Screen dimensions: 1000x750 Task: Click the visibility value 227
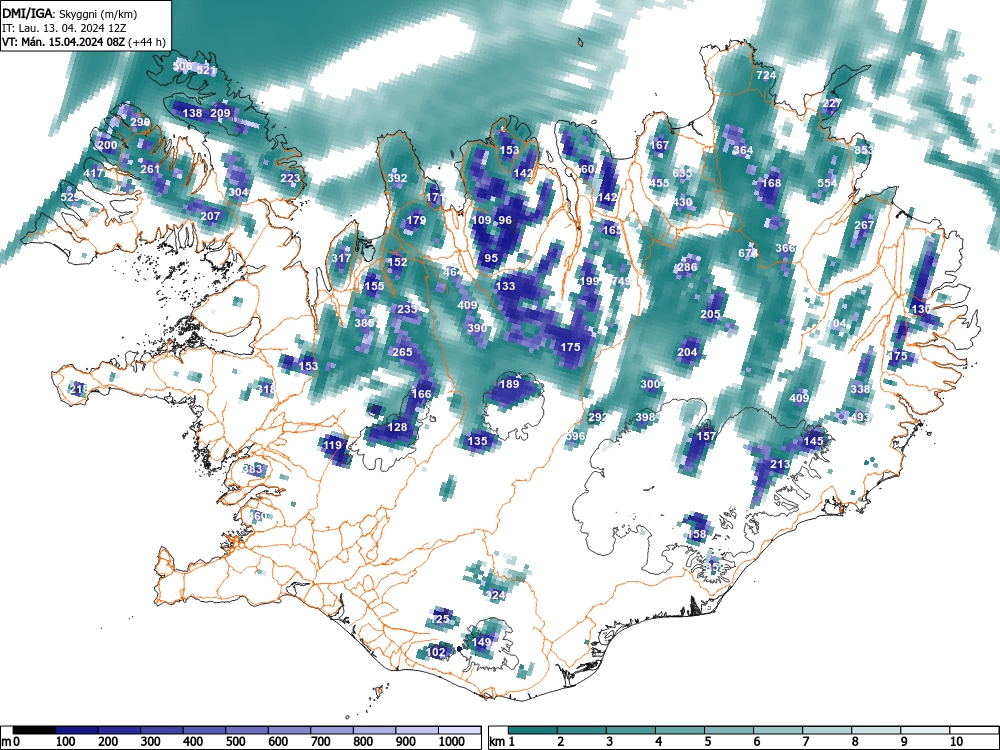click(832, 103)
